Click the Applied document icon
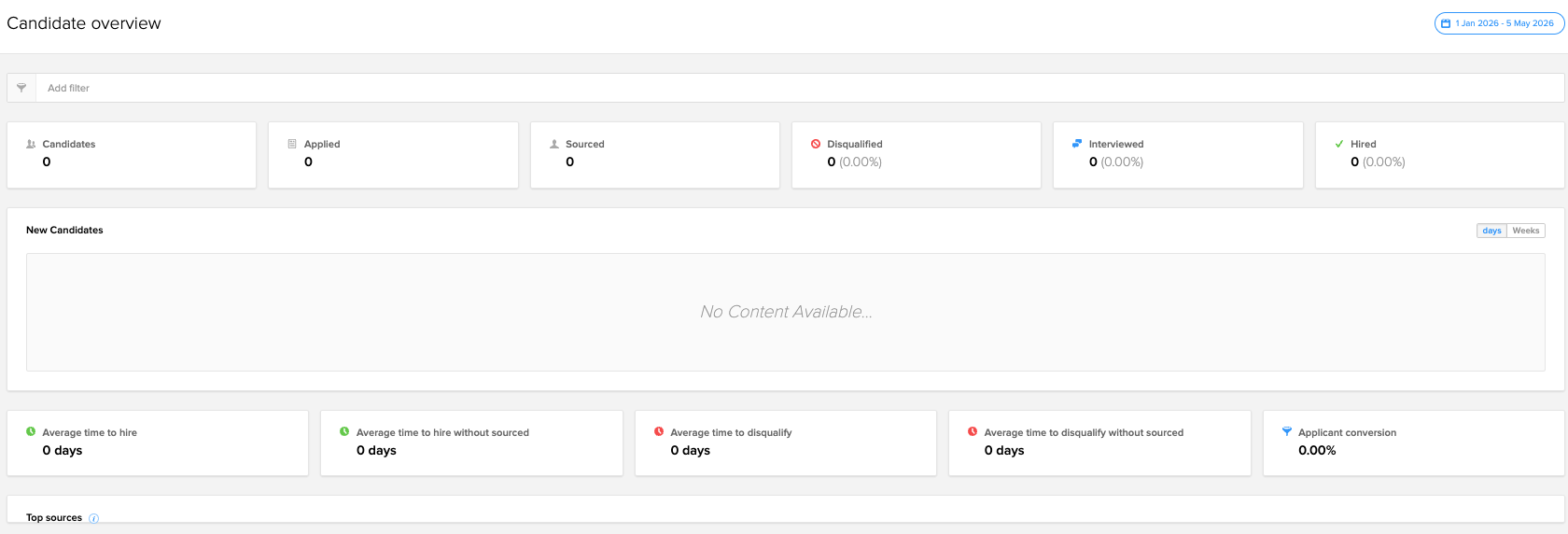1568x534 pixels. coord(292,144)
